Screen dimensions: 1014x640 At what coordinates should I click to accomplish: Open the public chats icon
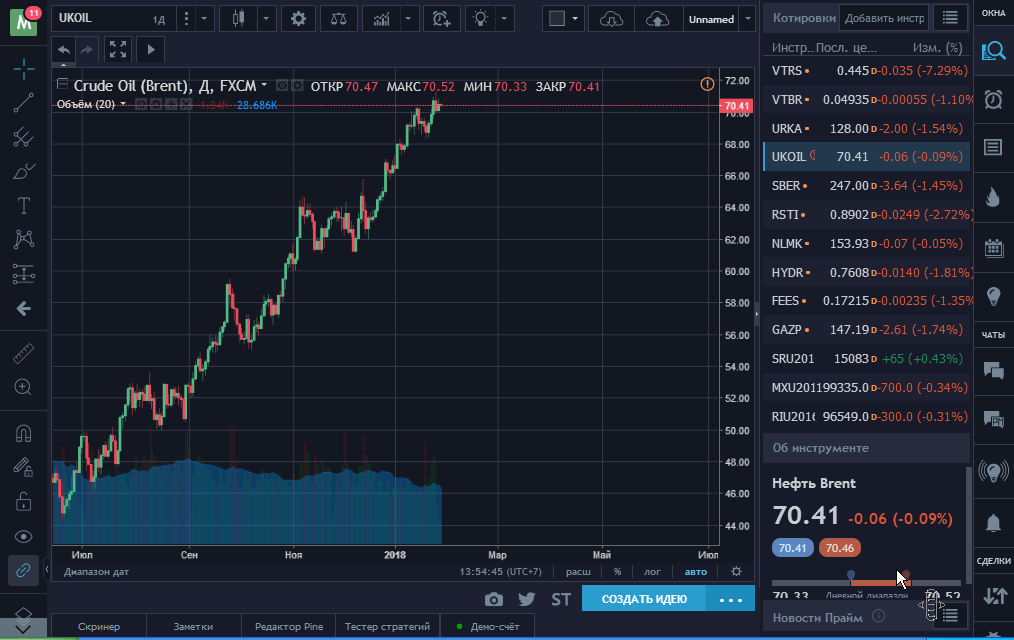click(x=993, y=370)
